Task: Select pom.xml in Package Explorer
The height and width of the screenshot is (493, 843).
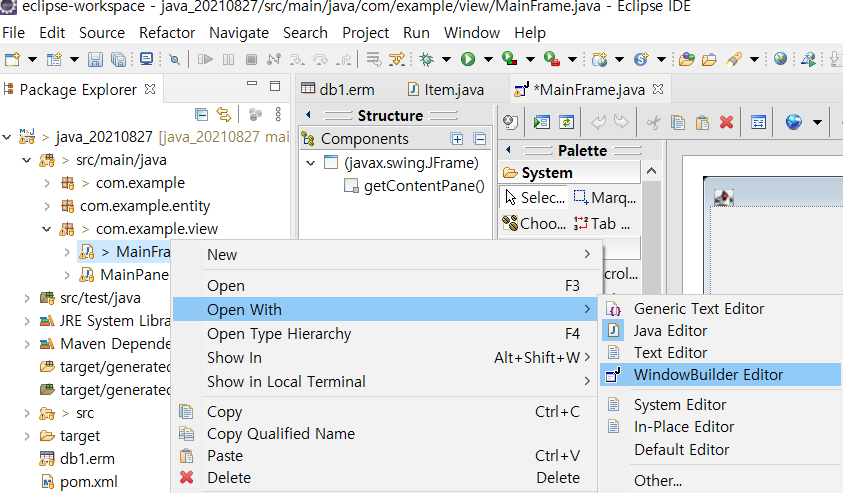Action: pyautogui.click(x=89, y=482)
